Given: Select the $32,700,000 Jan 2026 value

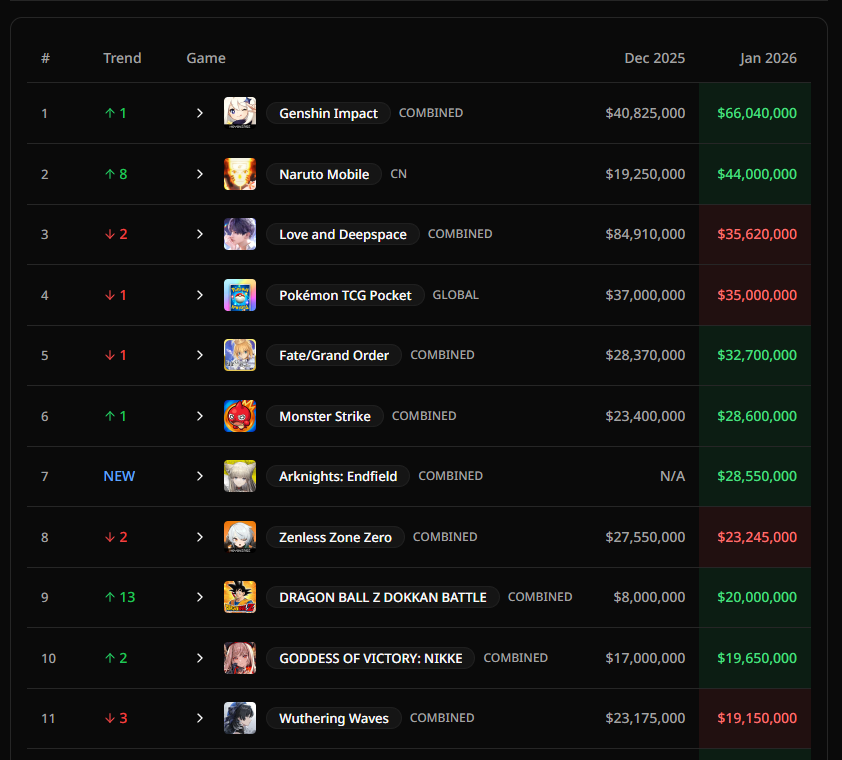Looking at the screenshot, I should (x=757, y=355).
